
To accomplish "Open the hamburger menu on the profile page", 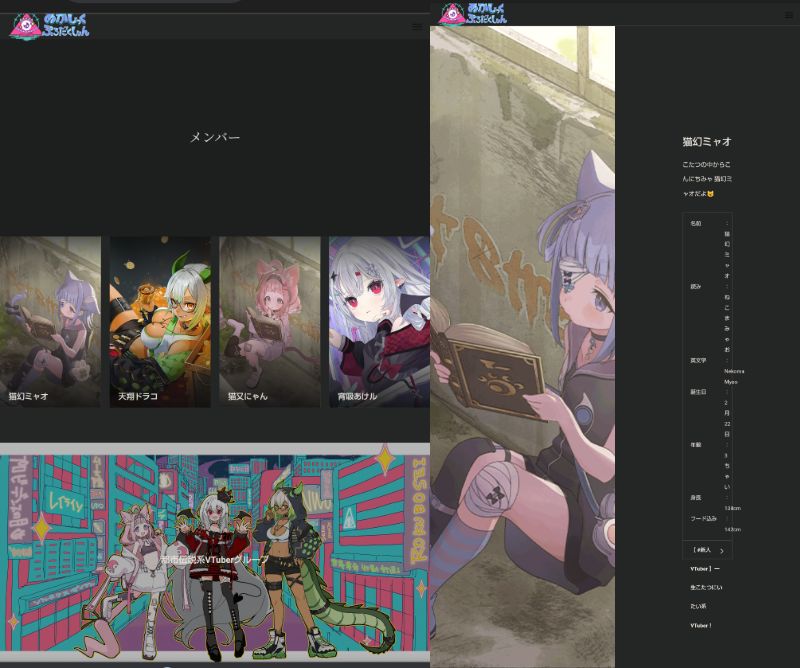I will pyautogui.click(x=789, y=15).
